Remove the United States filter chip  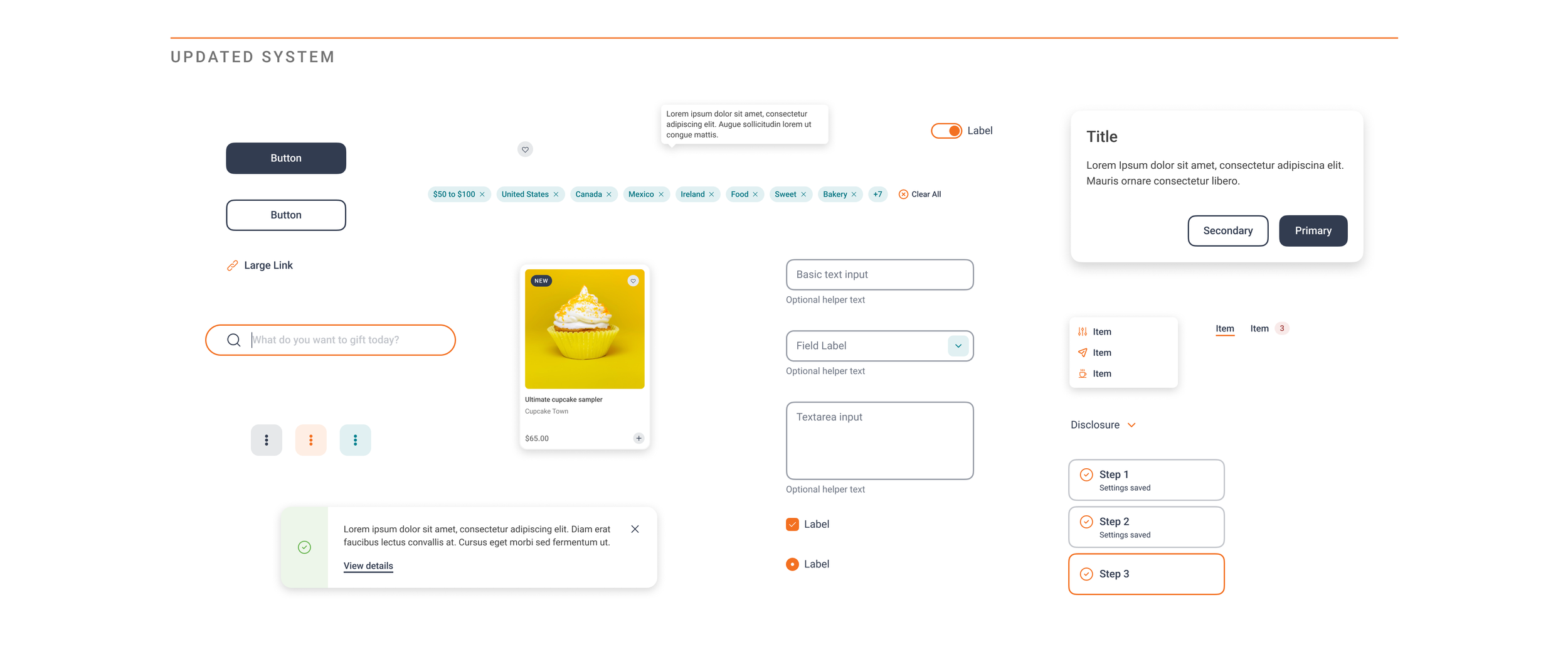[556, 195]
